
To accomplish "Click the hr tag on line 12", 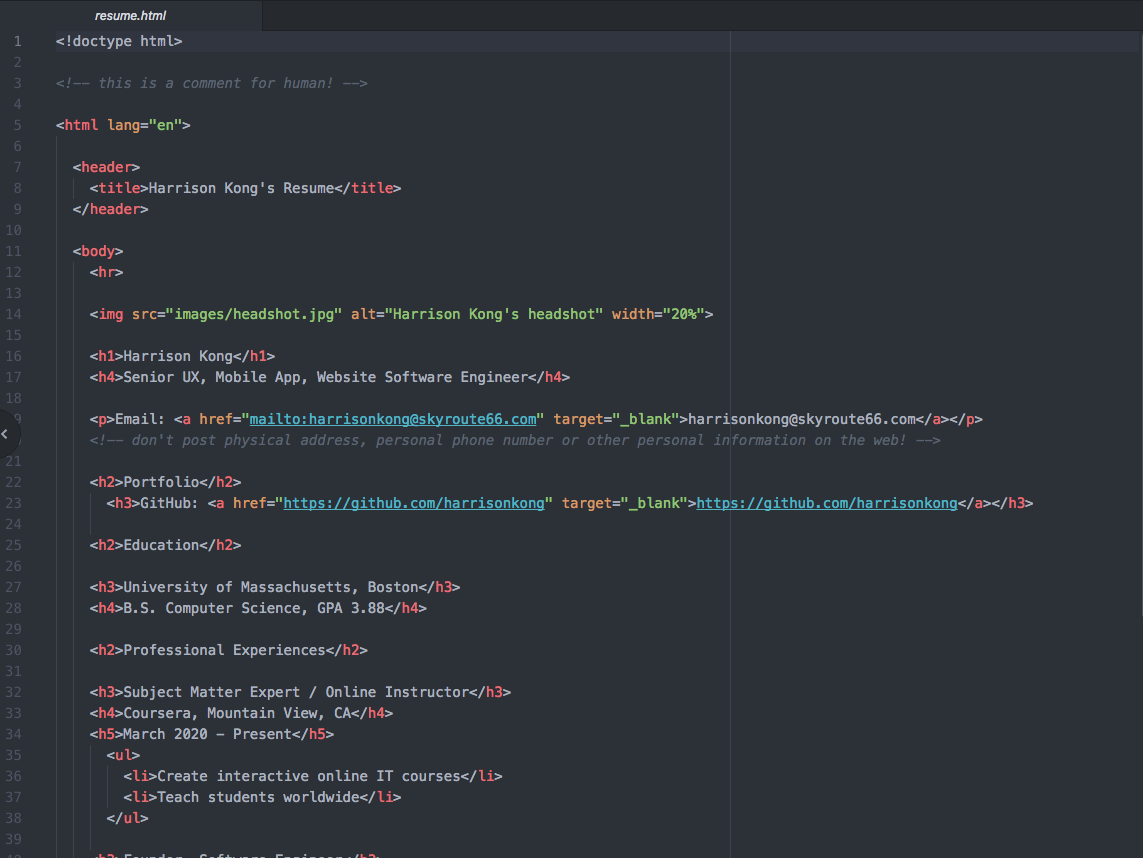I will click(x=106, y=273).
